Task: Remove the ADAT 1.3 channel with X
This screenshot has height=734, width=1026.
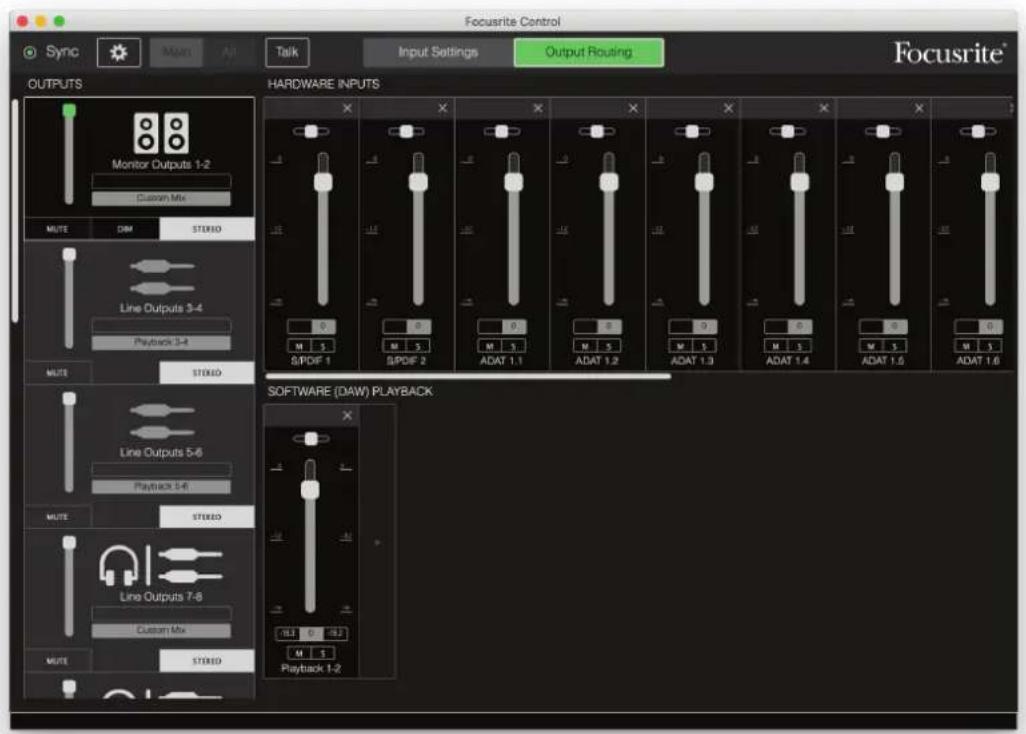Action: coord(728,108)
